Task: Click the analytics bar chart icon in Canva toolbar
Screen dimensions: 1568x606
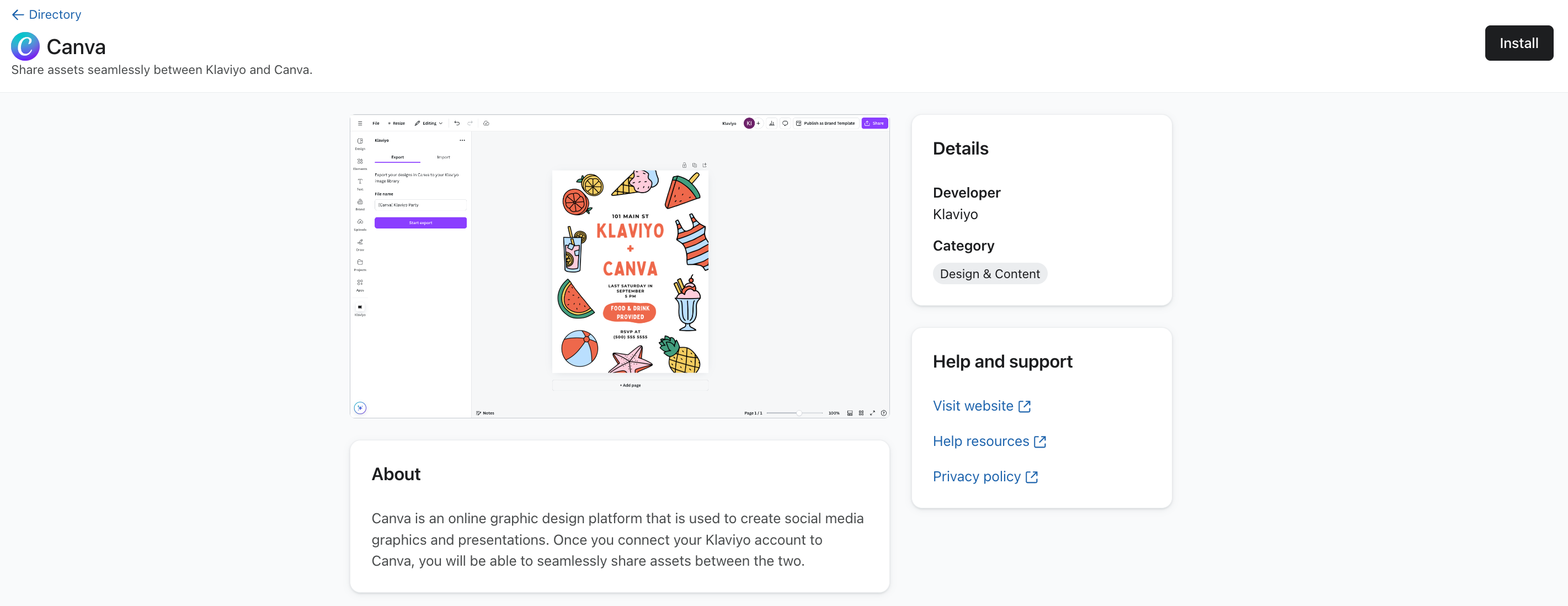Action: [x=771, y=123]
